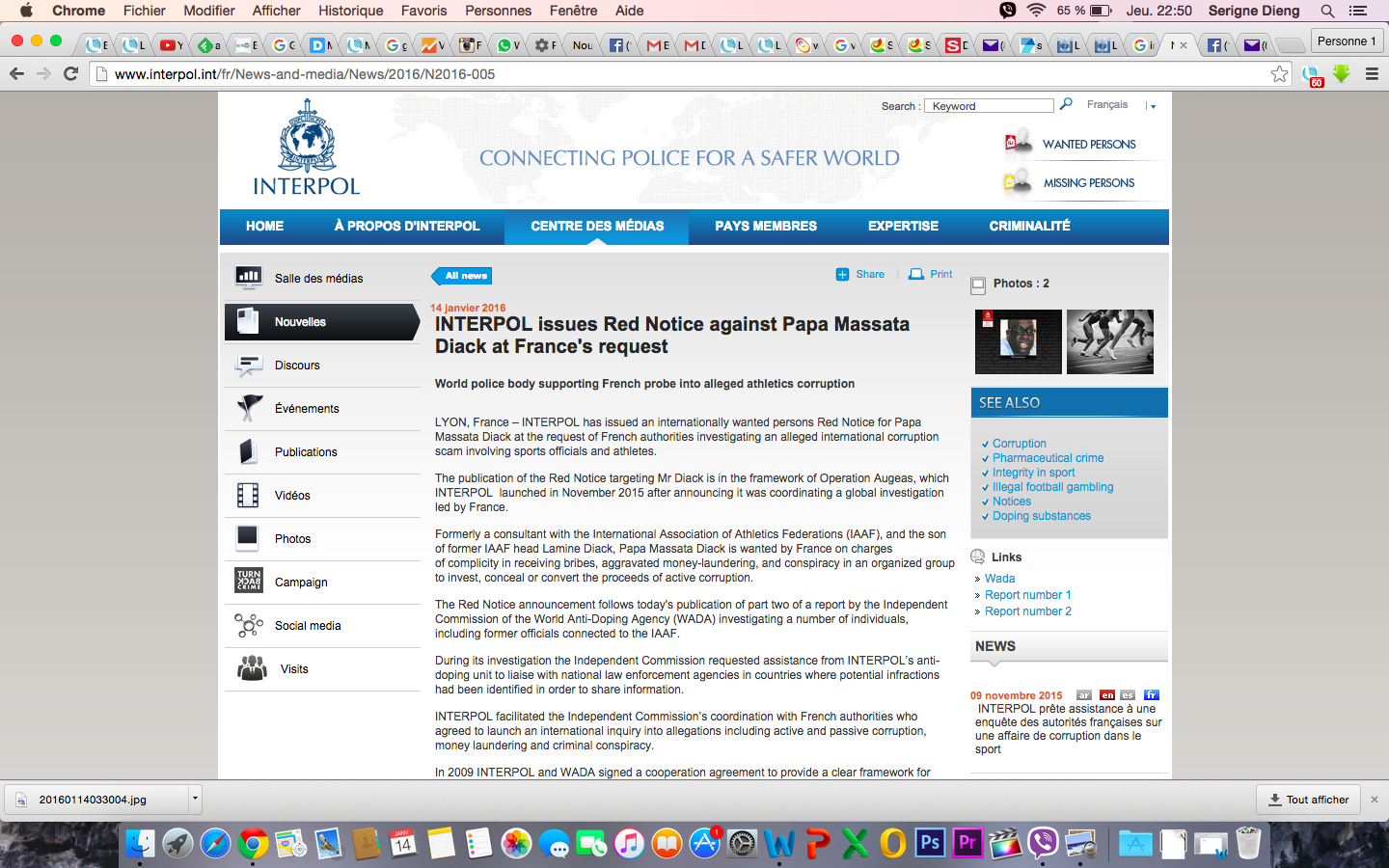Click the Personne 1 profile button

coord(1347,41)
